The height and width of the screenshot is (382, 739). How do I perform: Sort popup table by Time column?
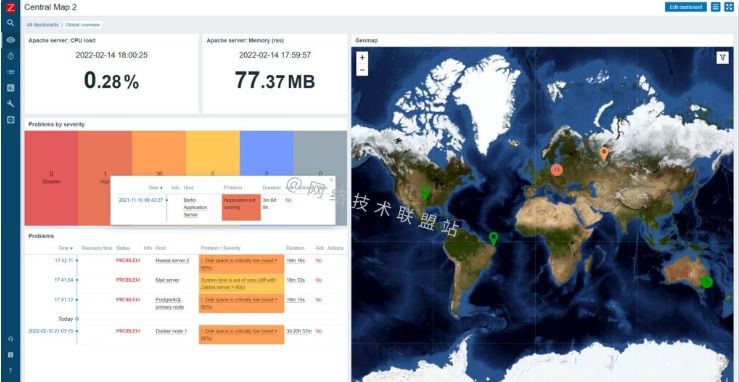coord(156,187)
